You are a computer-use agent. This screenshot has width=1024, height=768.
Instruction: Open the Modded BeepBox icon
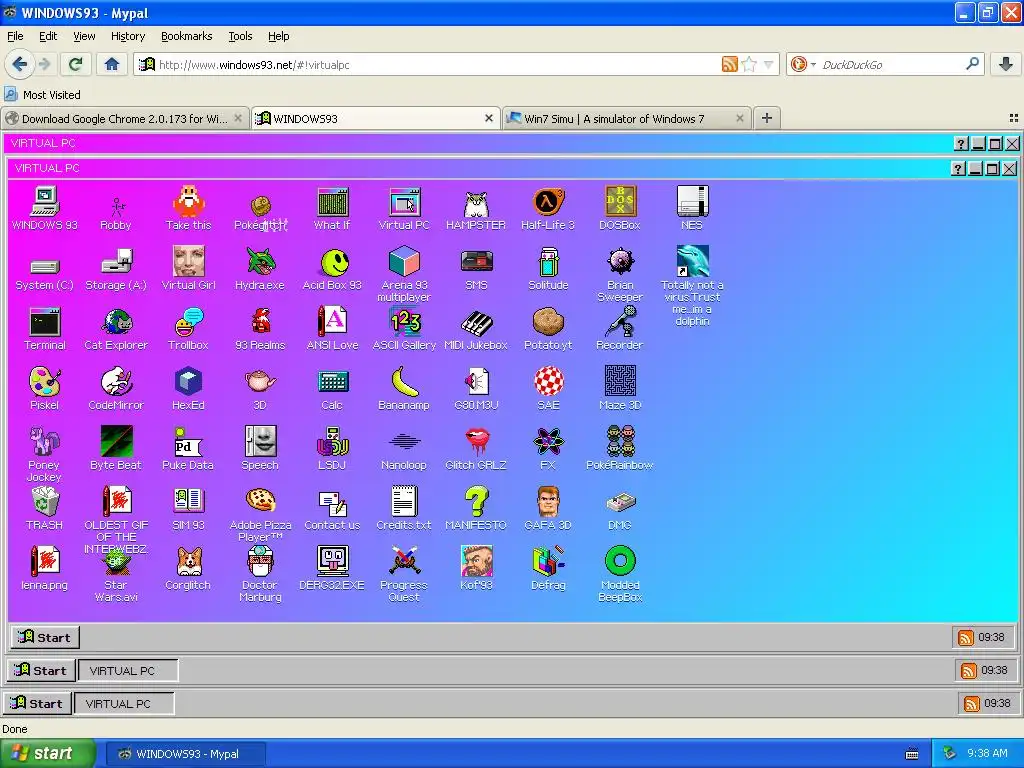tap(620, 573)
